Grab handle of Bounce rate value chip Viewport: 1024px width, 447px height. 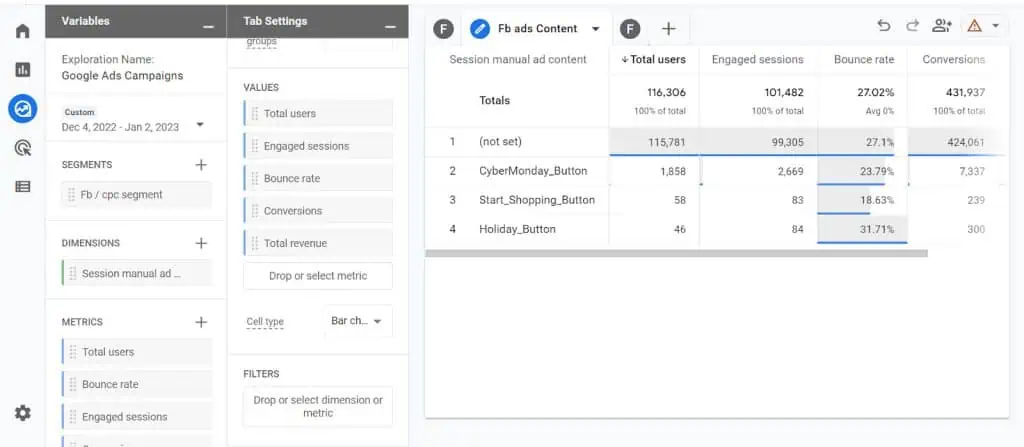255,178
